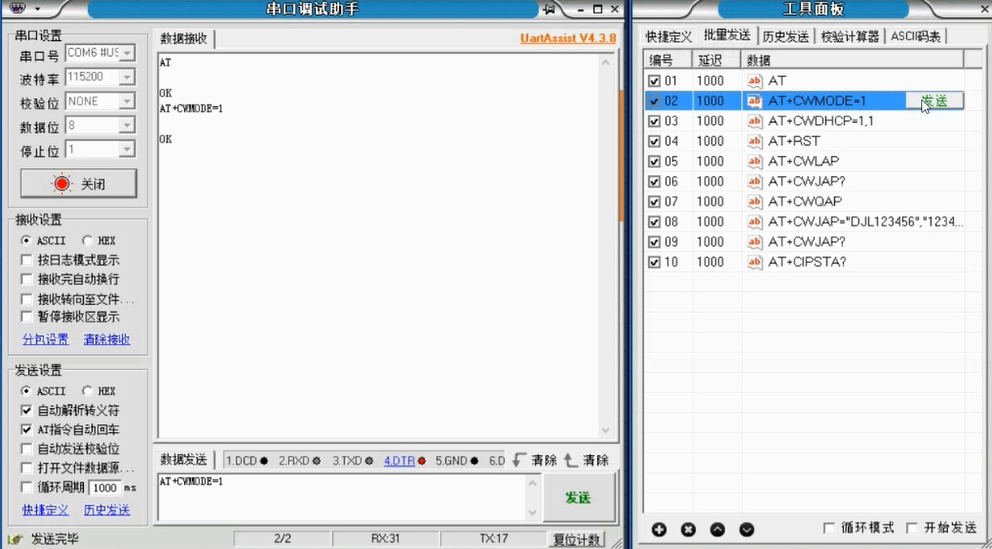Switch to 历史发送 tab
Screen dimensions: 992x549
tap(785, 37)
